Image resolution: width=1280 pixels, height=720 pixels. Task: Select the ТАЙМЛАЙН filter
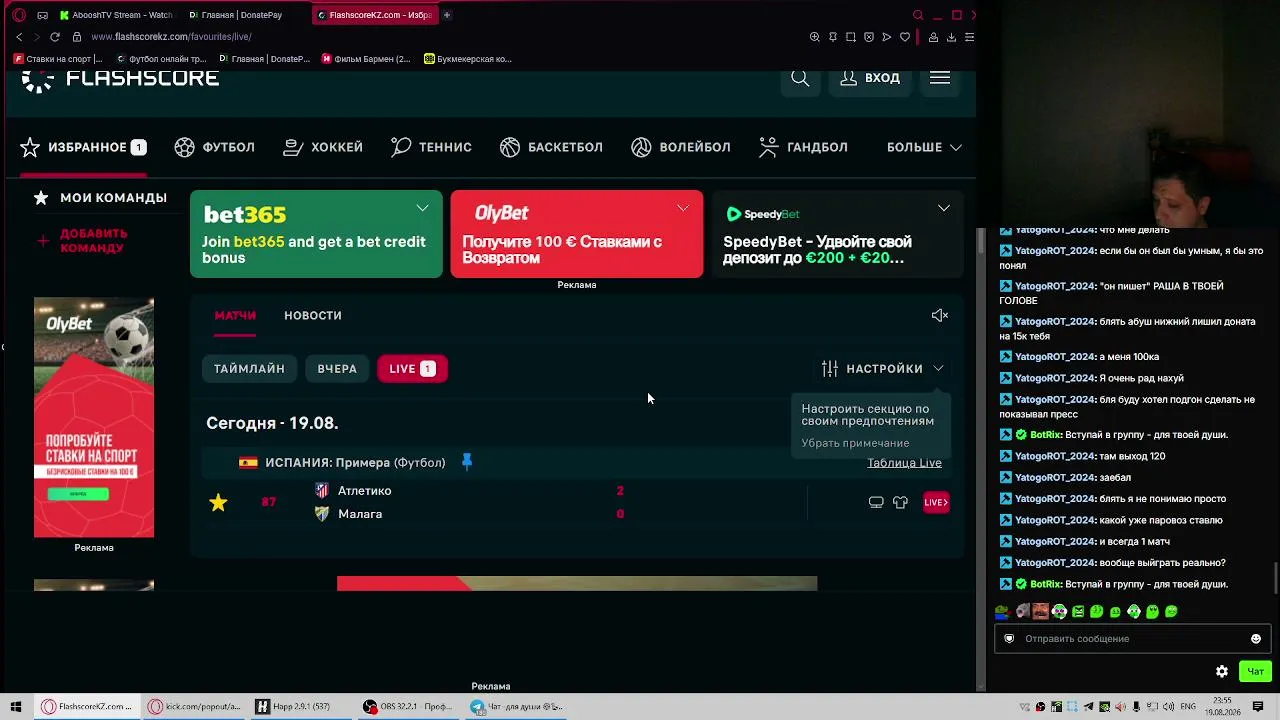249,369
